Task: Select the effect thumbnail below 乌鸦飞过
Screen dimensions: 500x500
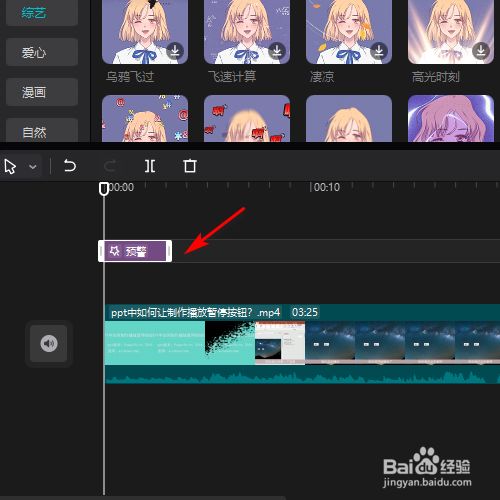Action: tap(145, 119)
